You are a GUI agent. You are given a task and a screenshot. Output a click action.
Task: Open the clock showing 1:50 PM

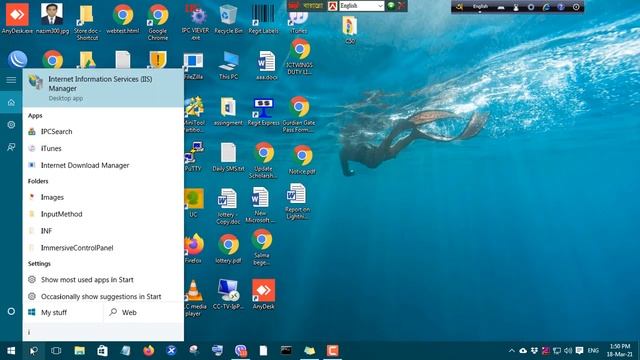pyautogui.click(x=620, y=351)
